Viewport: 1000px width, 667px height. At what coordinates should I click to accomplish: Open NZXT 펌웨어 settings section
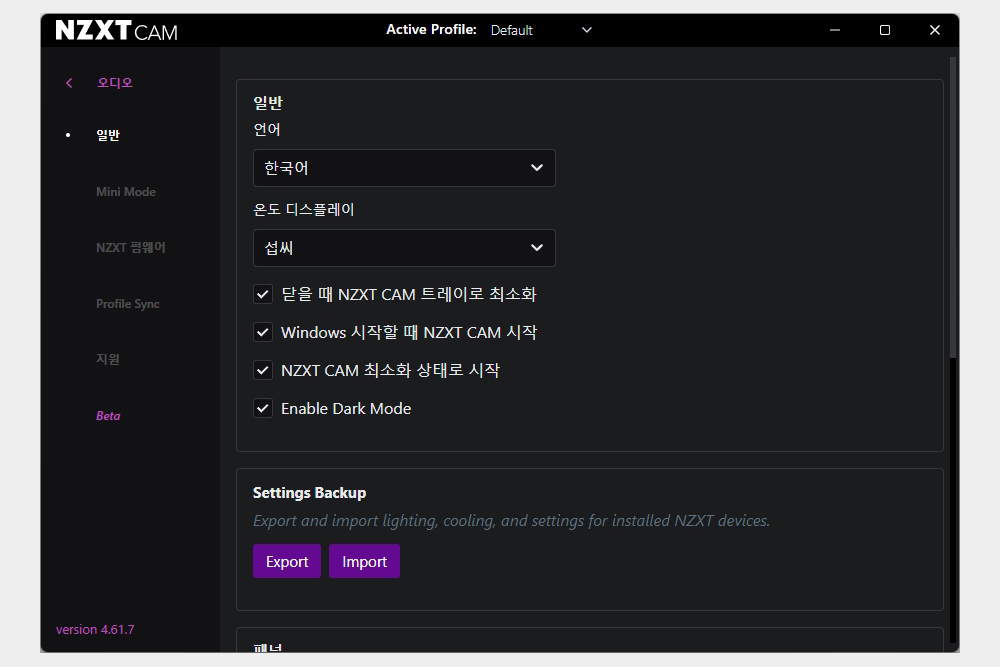[x=131, y=247]
